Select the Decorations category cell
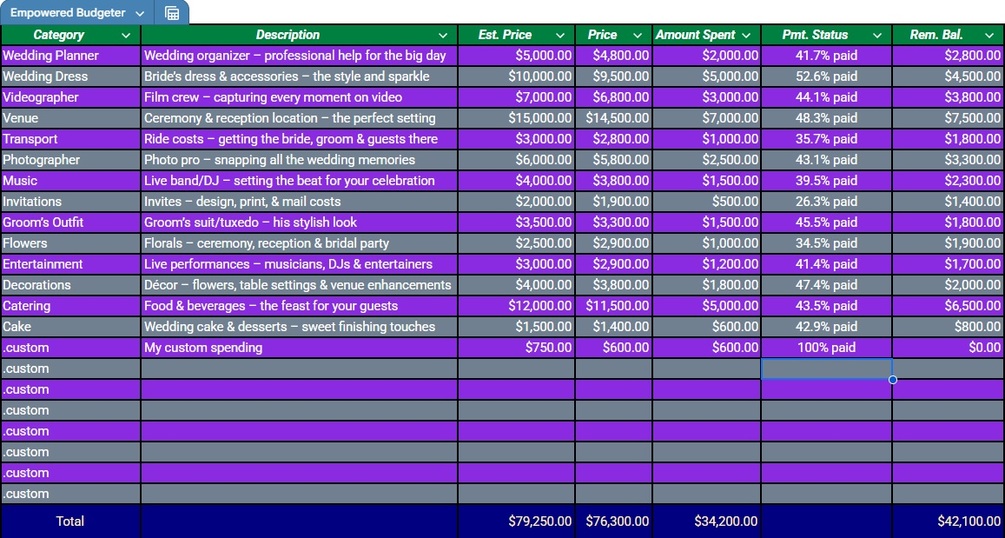Image resolution: width=1005 pixels, height=538 pixels. pyautogui.click(x=71, y=285)
